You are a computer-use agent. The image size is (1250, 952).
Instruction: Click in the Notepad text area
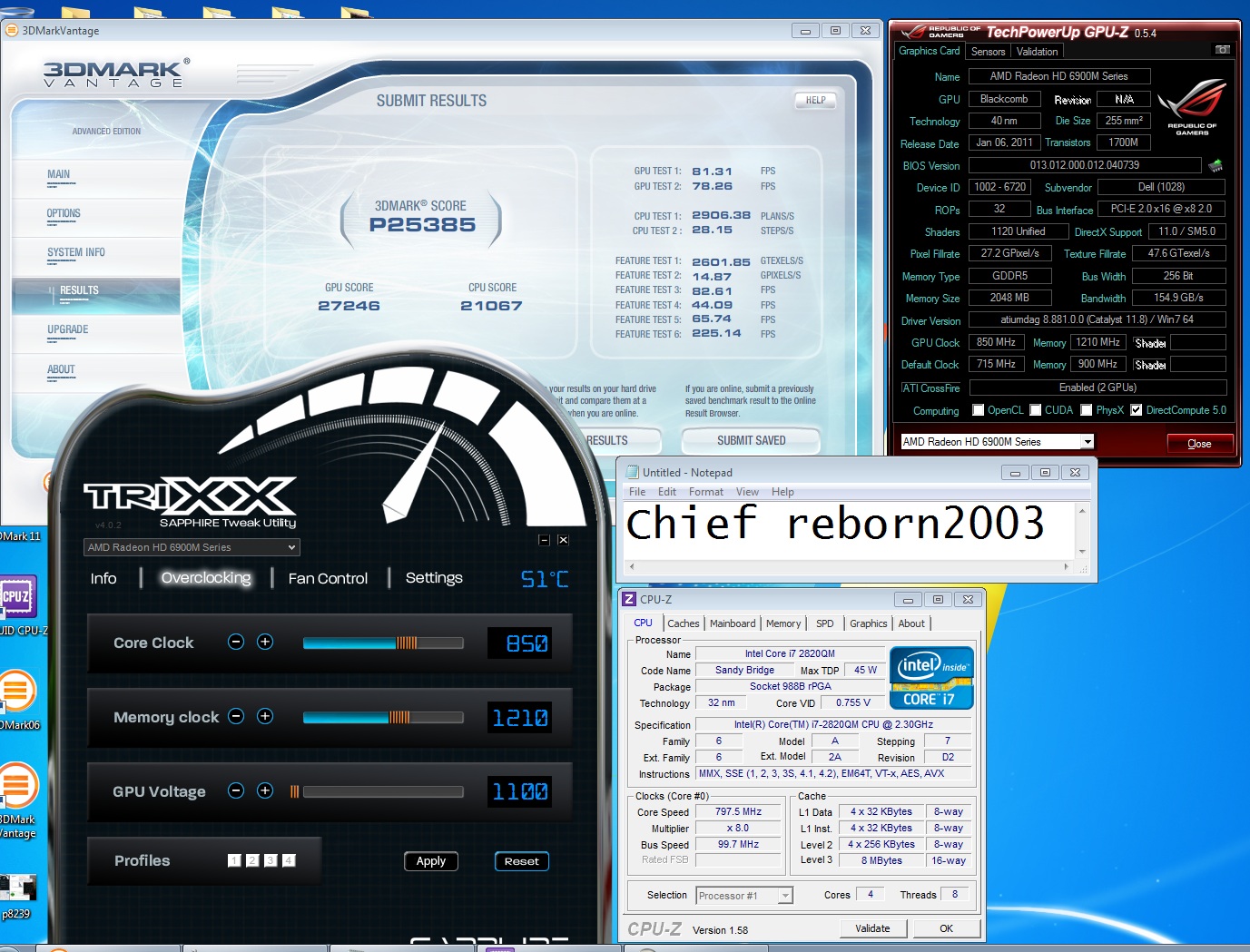[849, 530]
